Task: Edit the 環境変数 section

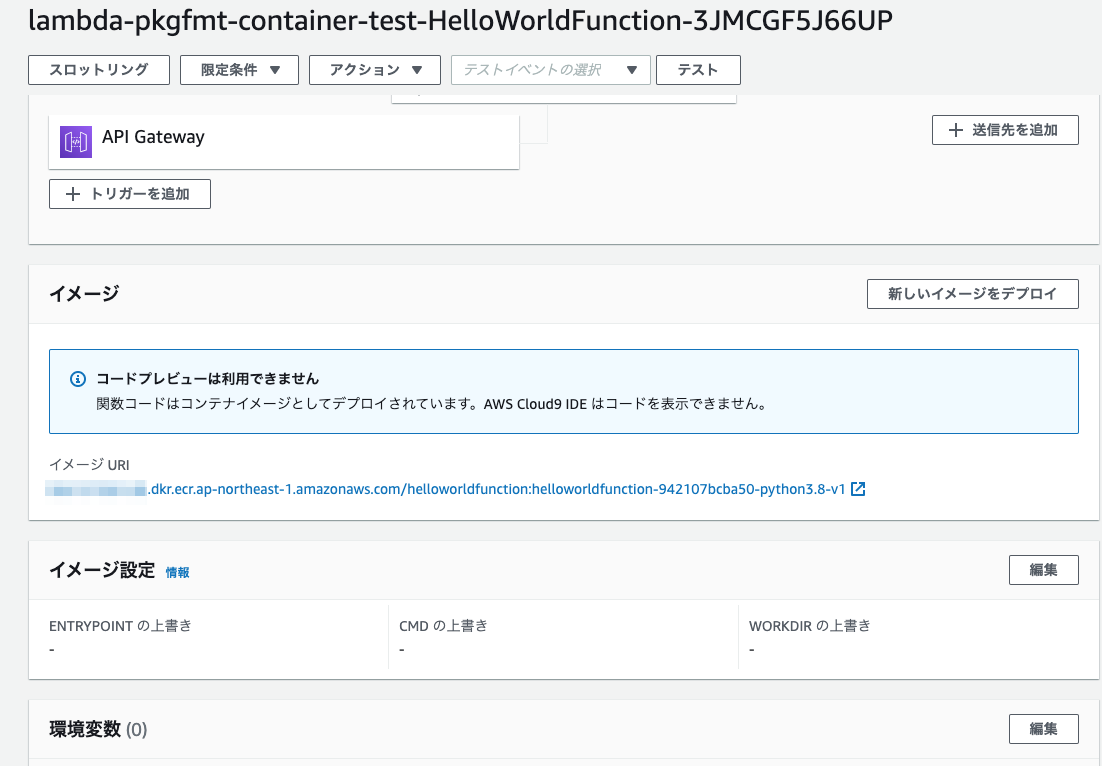Action: coord(1044,729)
